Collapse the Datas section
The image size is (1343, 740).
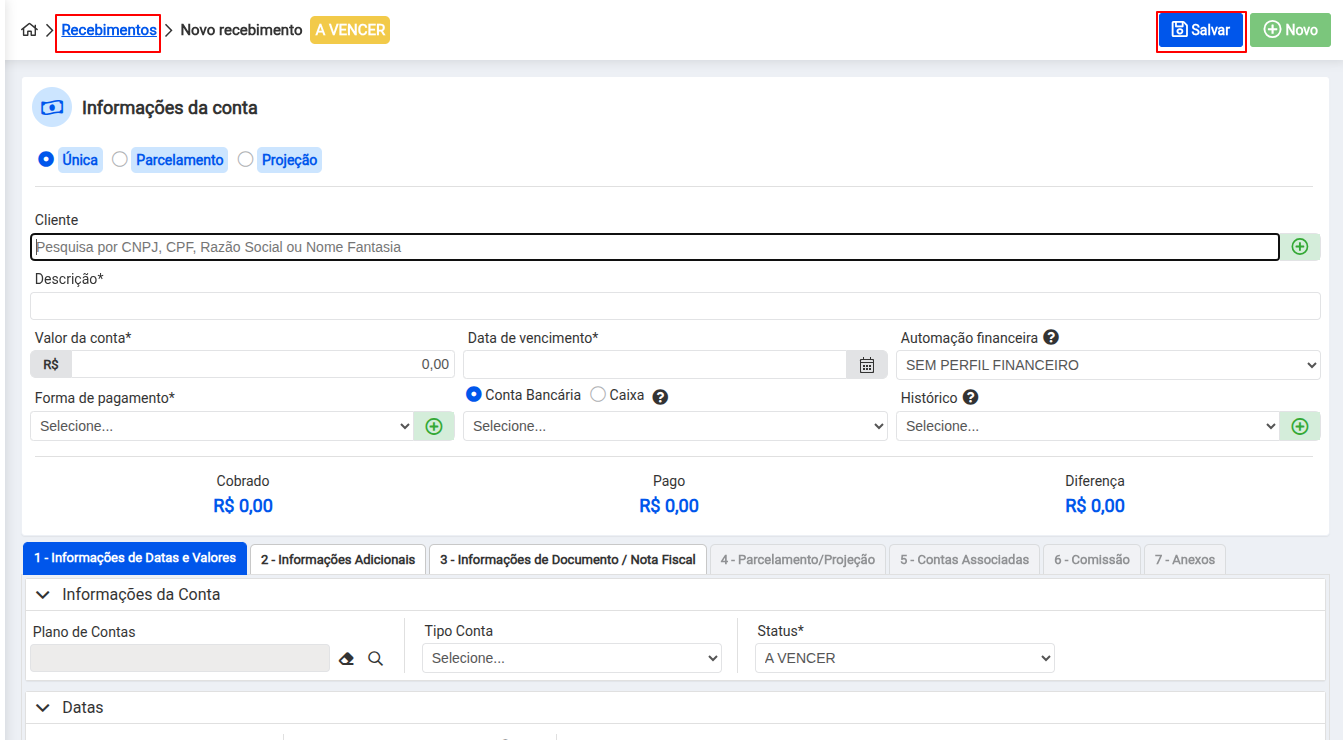43,707
